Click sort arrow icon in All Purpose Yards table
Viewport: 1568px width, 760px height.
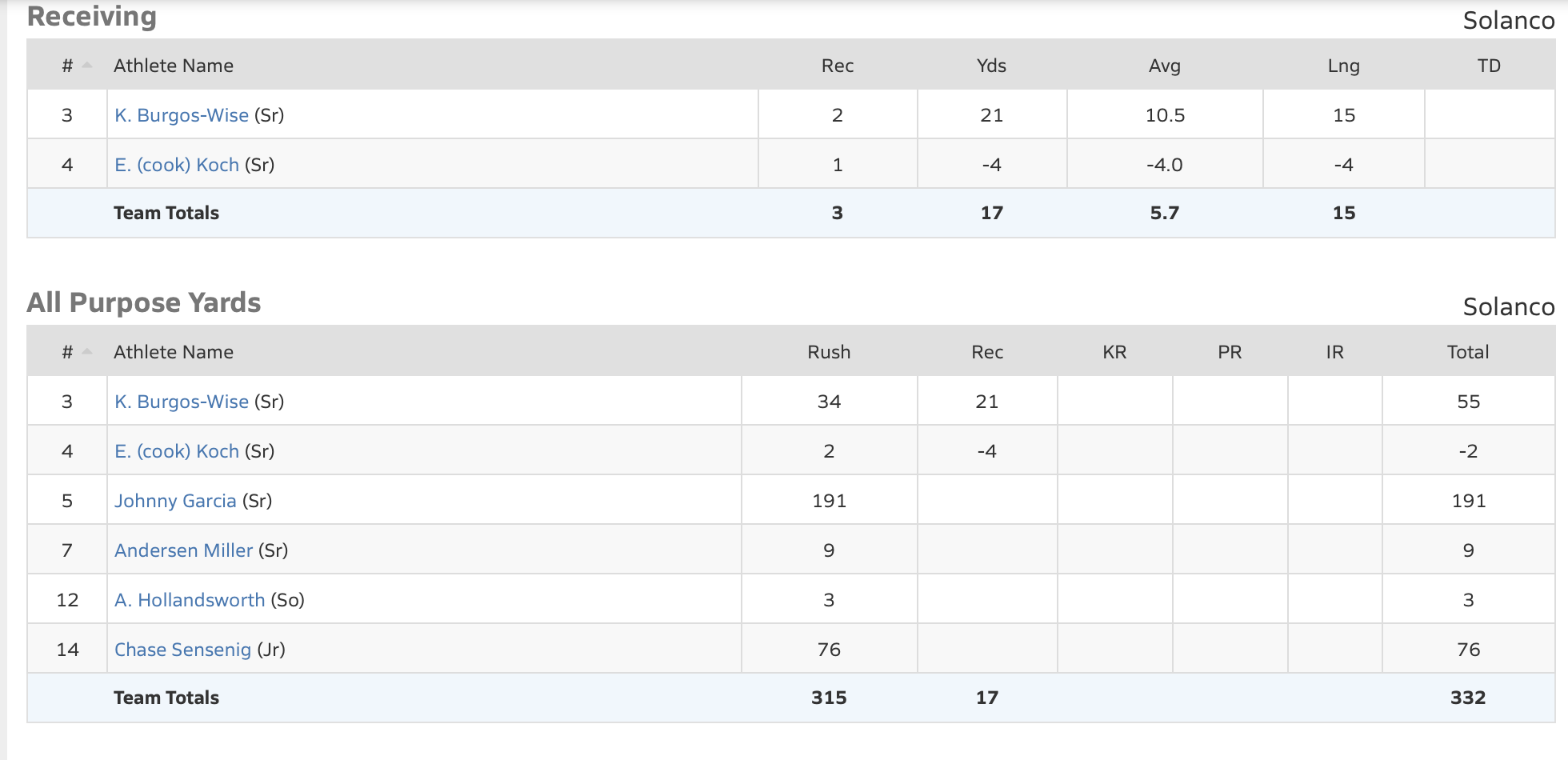[87, 352]
